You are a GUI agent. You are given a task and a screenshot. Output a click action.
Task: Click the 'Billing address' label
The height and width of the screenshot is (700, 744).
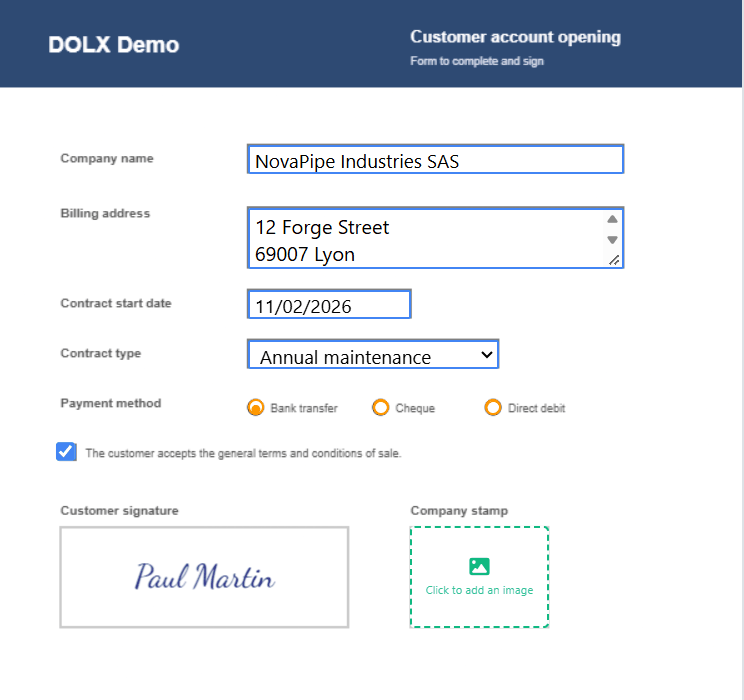point(105,214)
